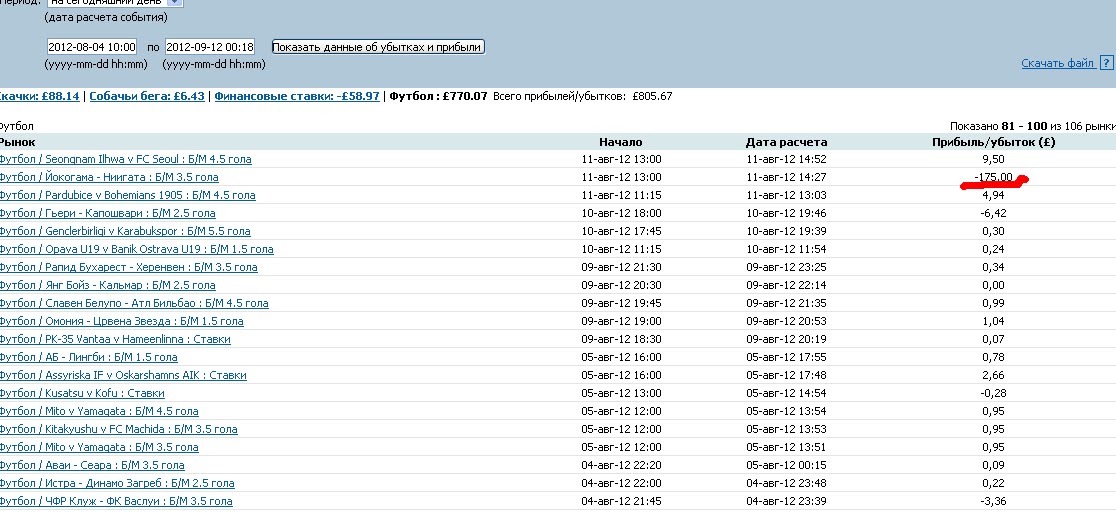Open PK-35 Vantaa v Hameenlinna Ставки
Screen dimensions: 1116x512
[x=115, y=339]
